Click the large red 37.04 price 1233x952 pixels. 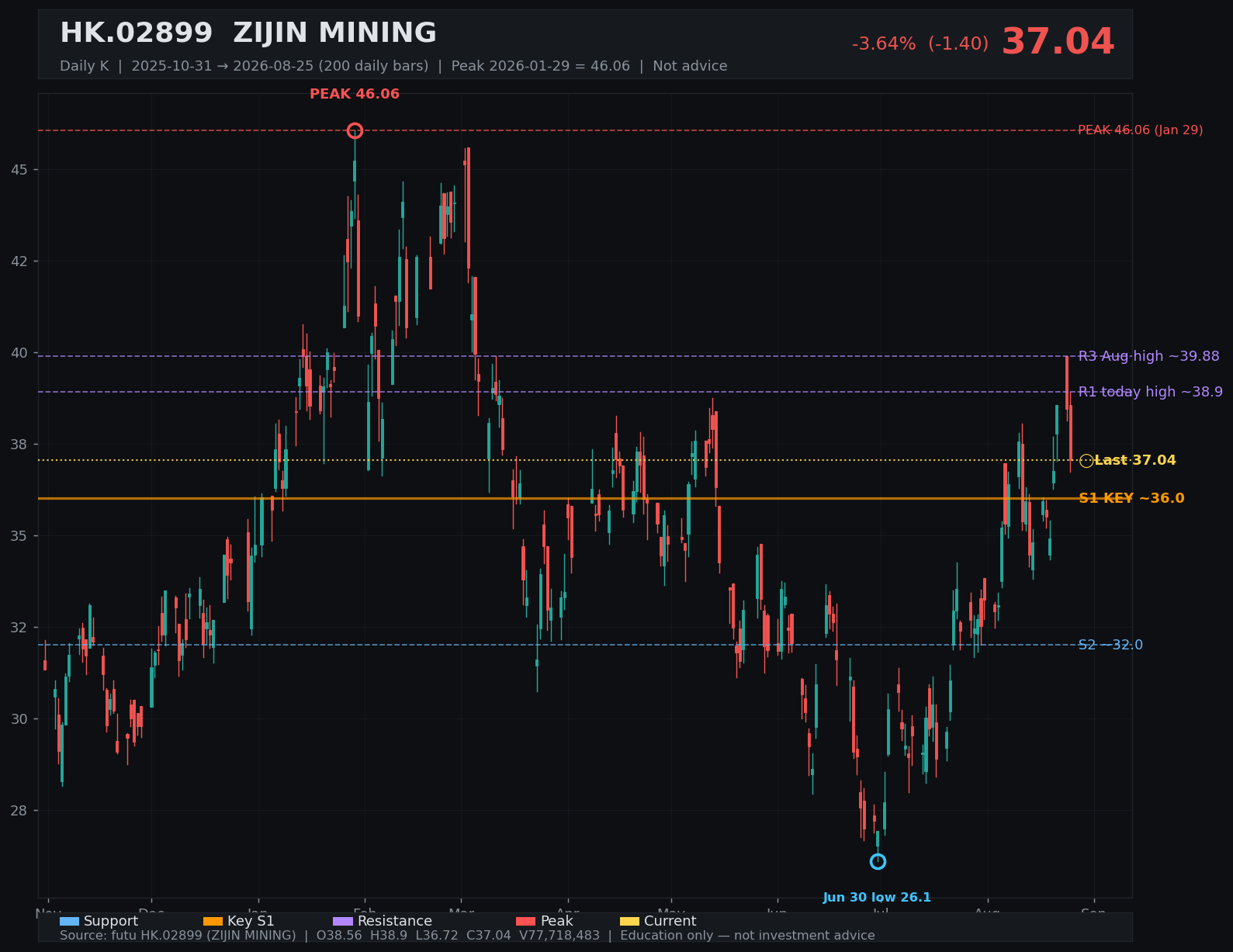[1058, 42]
